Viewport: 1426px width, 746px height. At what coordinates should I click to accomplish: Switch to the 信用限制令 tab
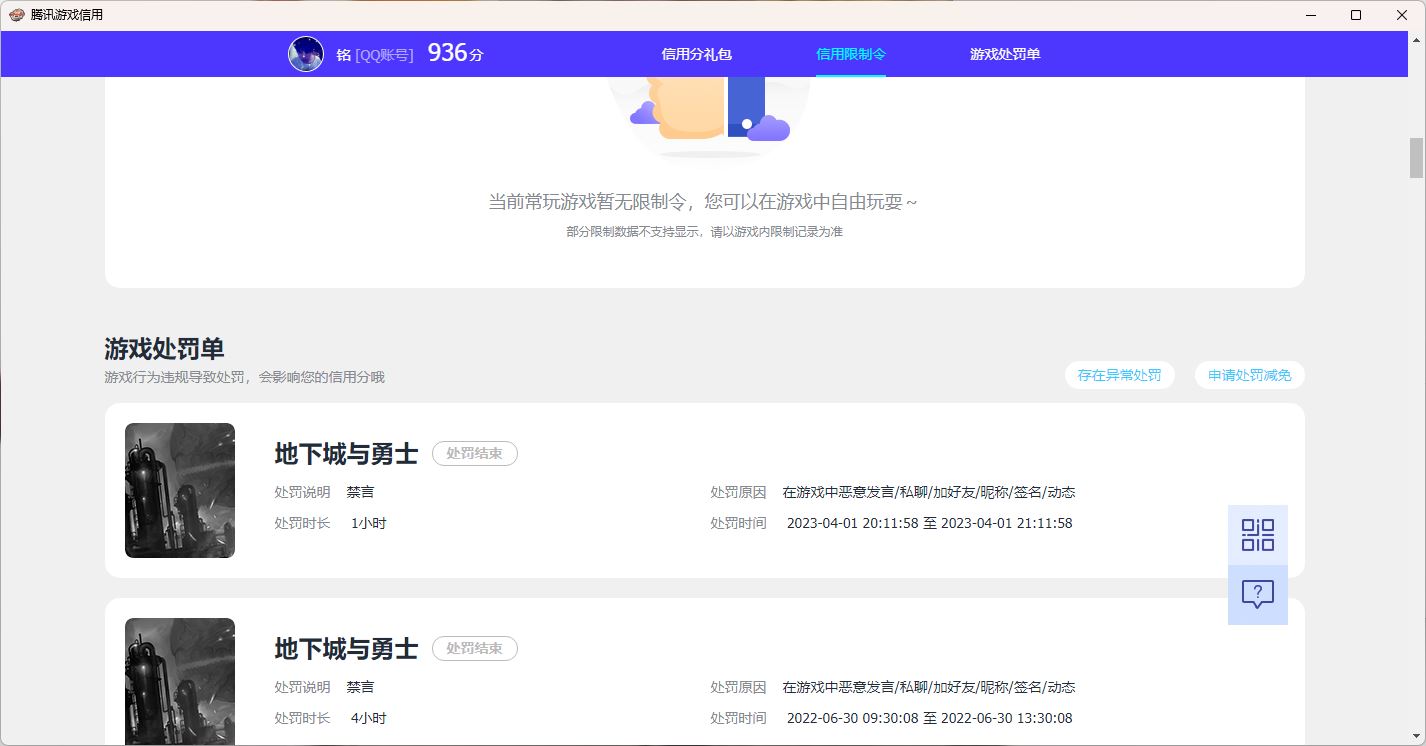tap(850, 54)
